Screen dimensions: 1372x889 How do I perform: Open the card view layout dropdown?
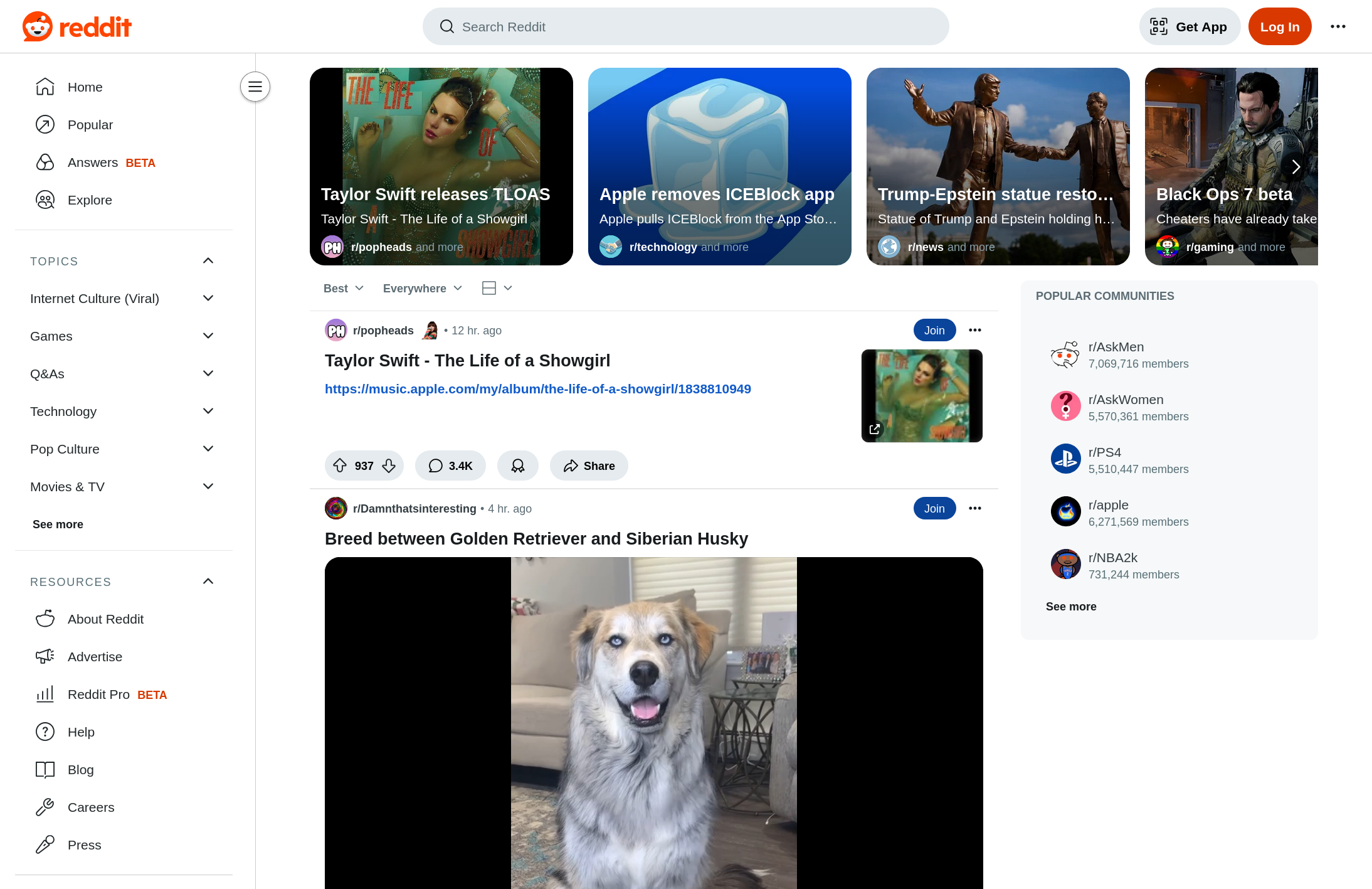pos(497,288)
